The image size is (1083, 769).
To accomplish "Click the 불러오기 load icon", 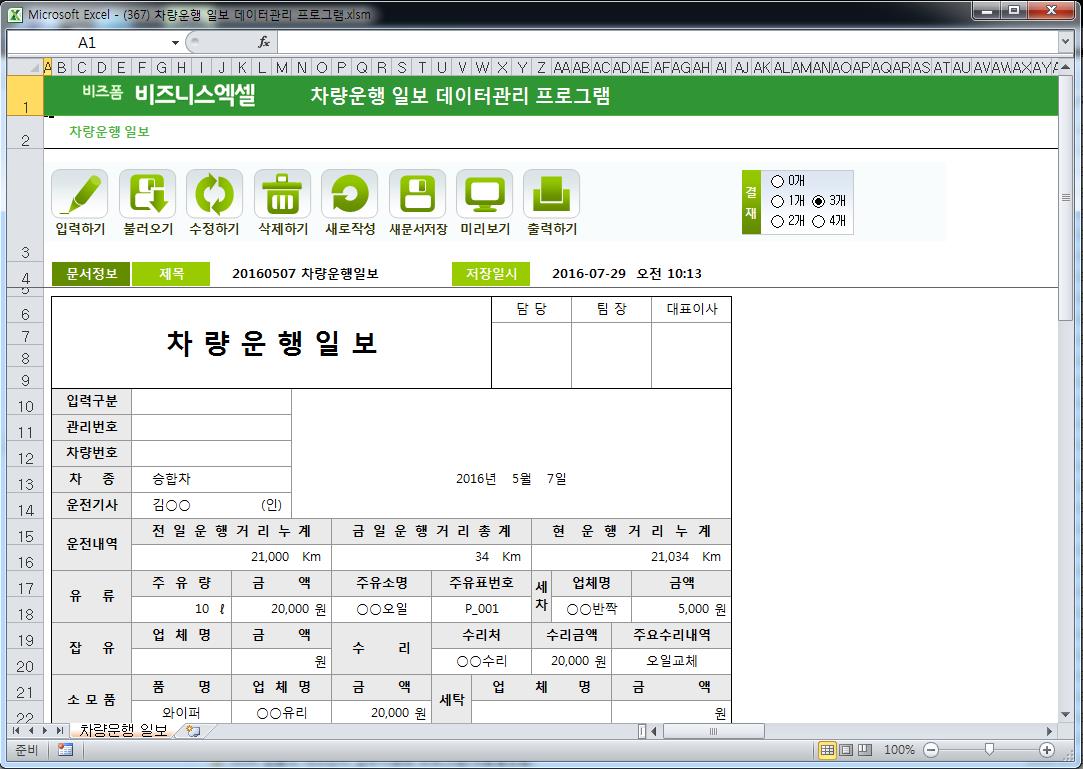I will click(147, 194).
